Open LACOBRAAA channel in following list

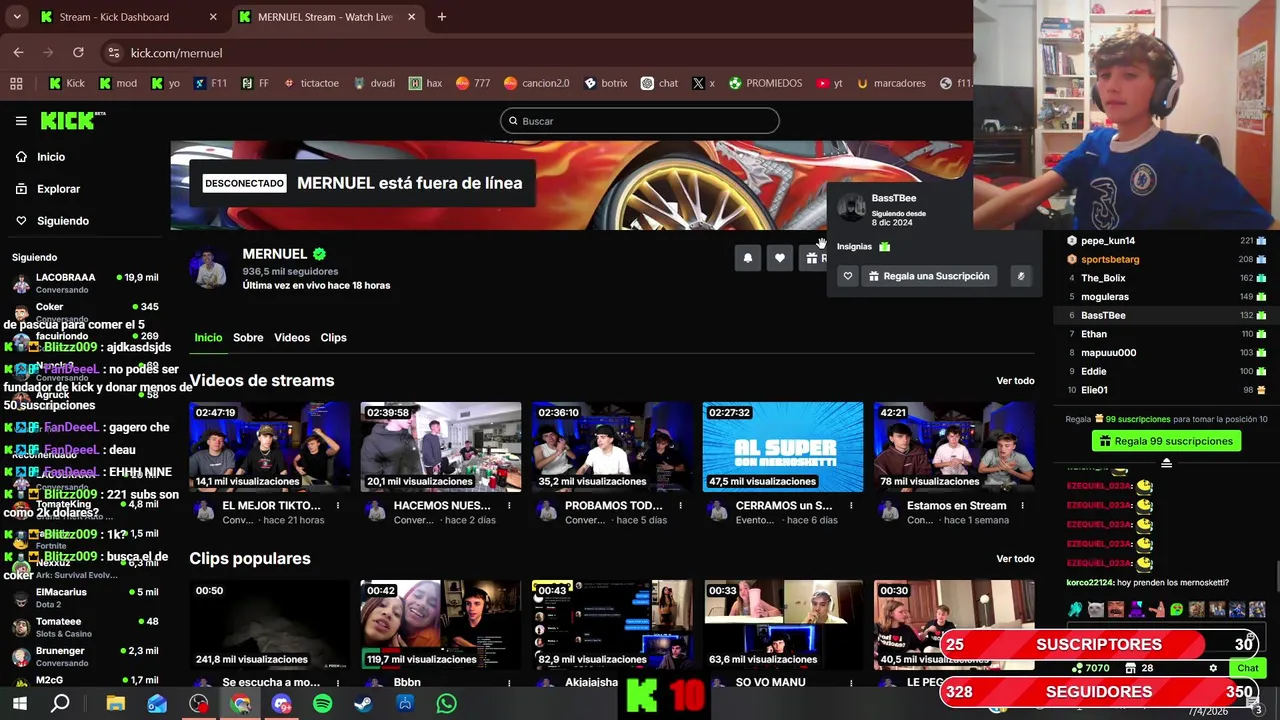click(85, 283)
